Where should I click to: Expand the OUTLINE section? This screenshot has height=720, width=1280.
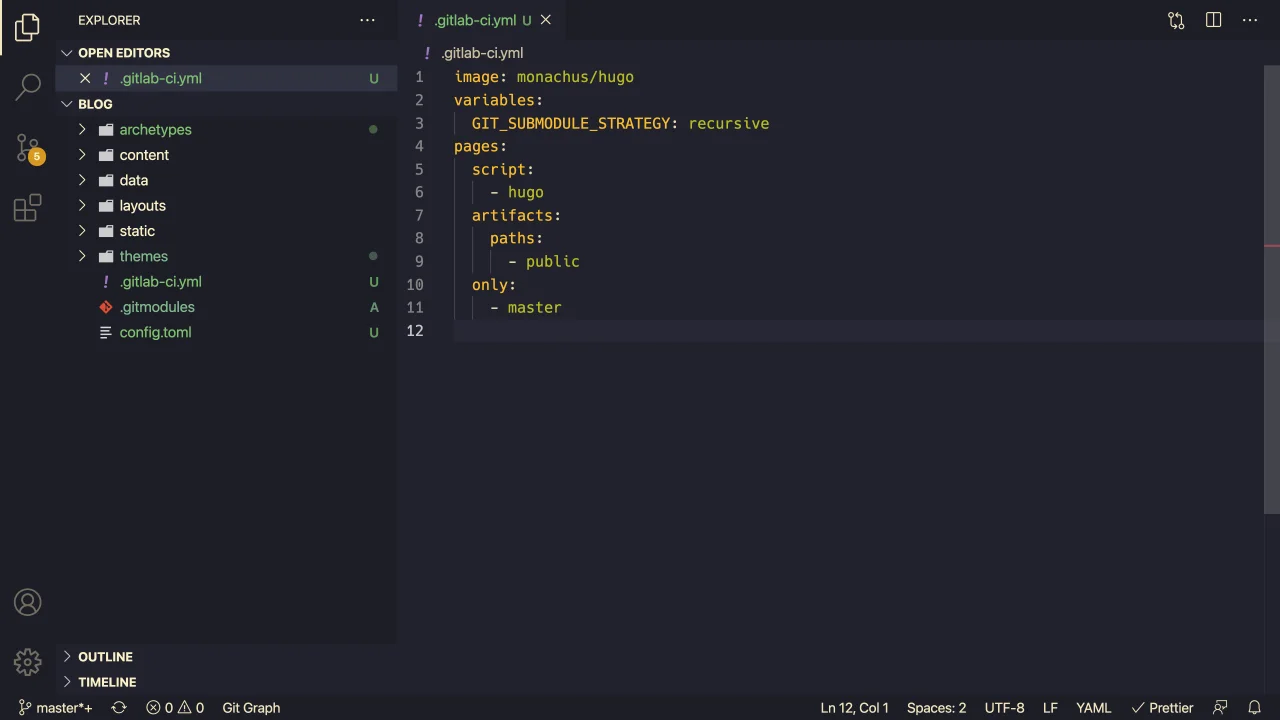point(105,657)
